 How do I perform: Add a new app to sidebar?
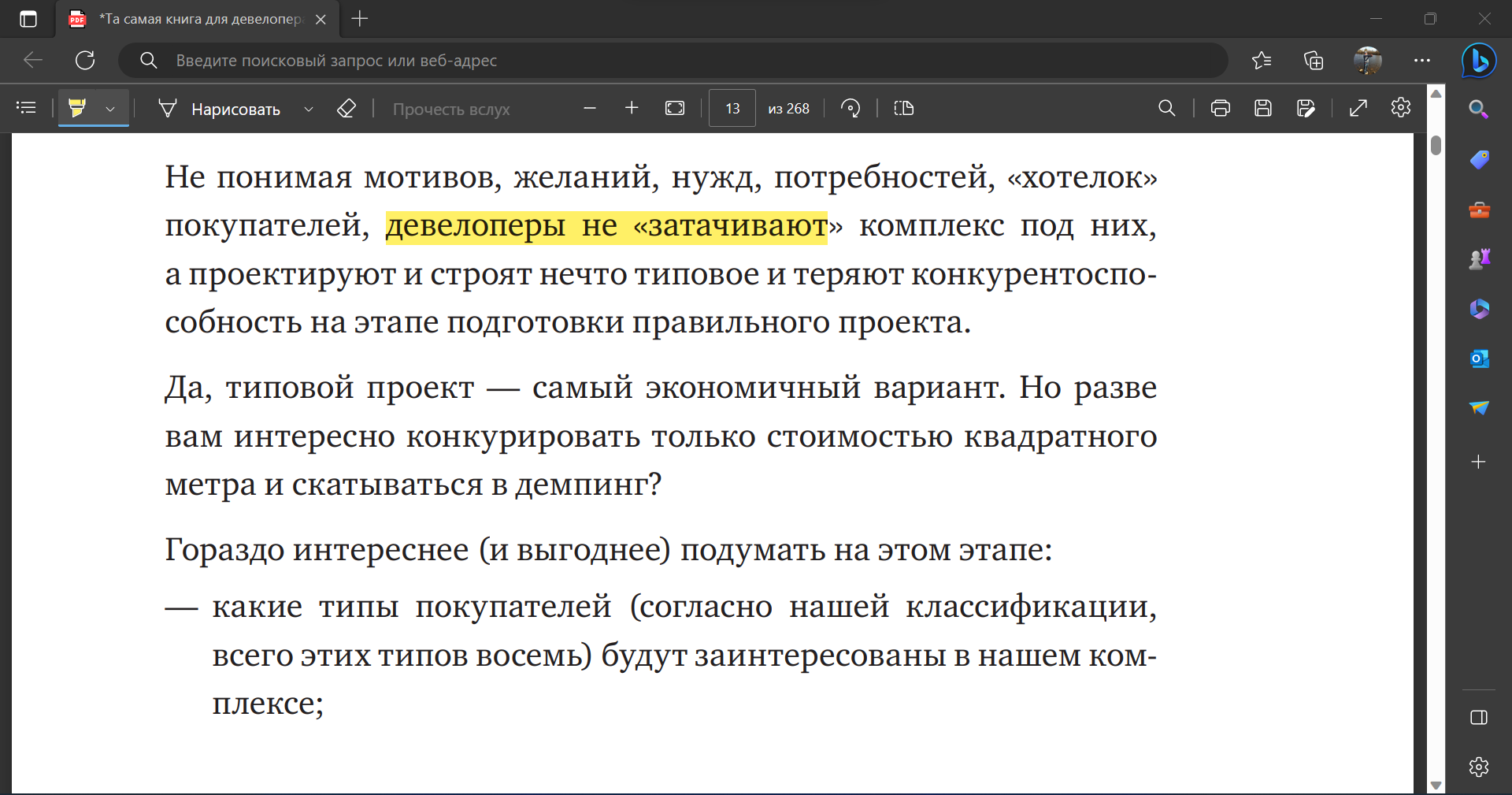(1479, 462)
